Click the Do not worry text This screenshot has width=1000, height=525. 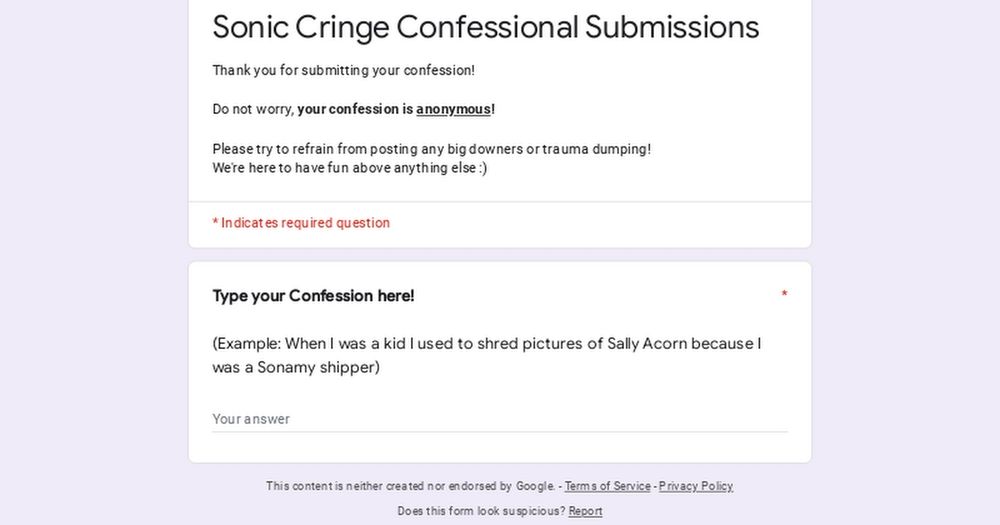[252, 109]
